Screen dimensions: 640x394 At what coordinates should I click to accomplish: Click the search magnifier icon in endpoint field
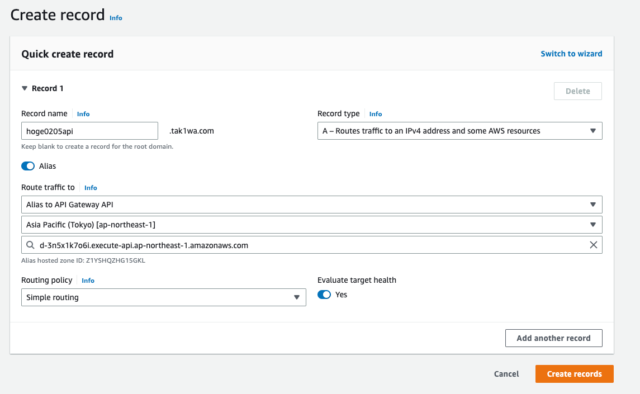(x=30, y=245)
